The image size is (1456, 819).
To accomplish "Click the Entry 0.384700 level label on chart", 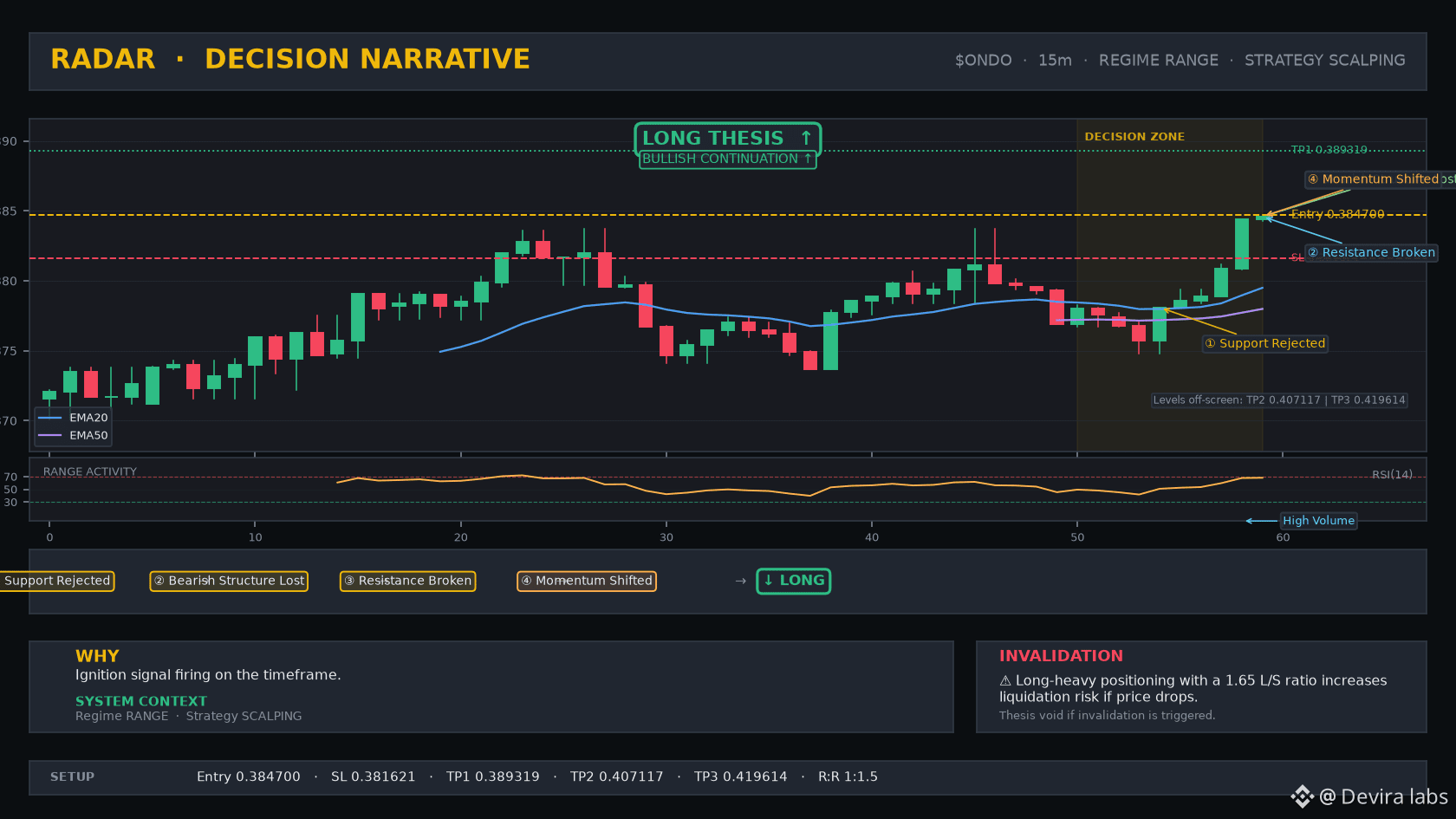I will [x=1337, y=214].
